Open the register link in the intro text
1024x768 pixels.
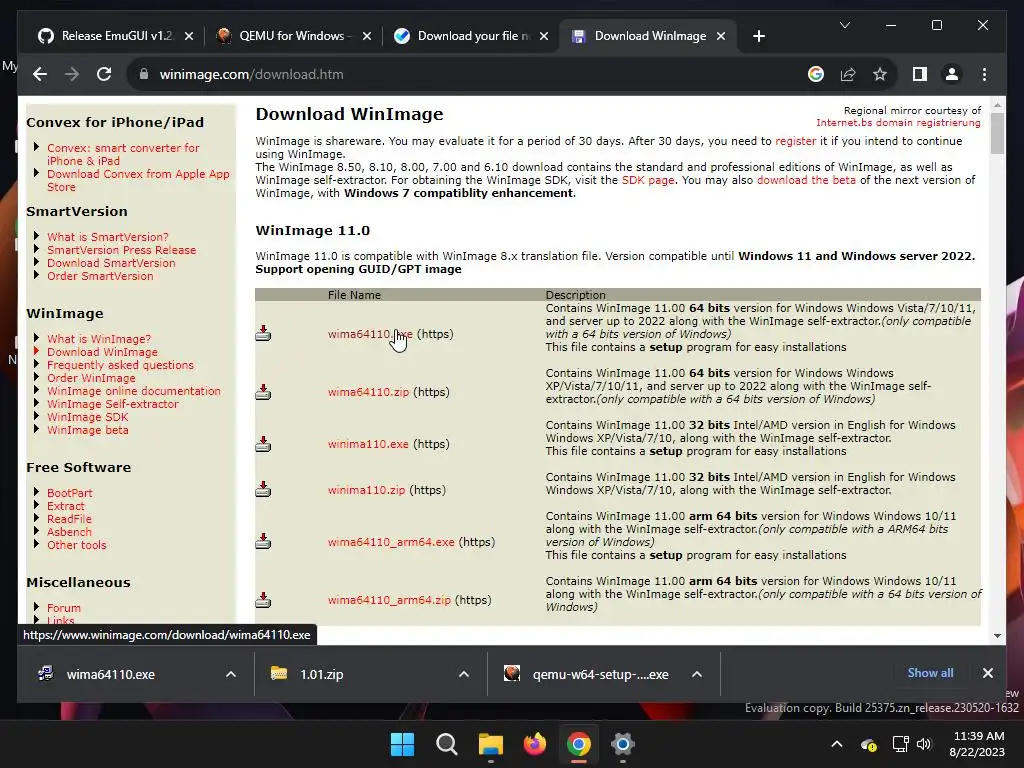coord(795,141)
